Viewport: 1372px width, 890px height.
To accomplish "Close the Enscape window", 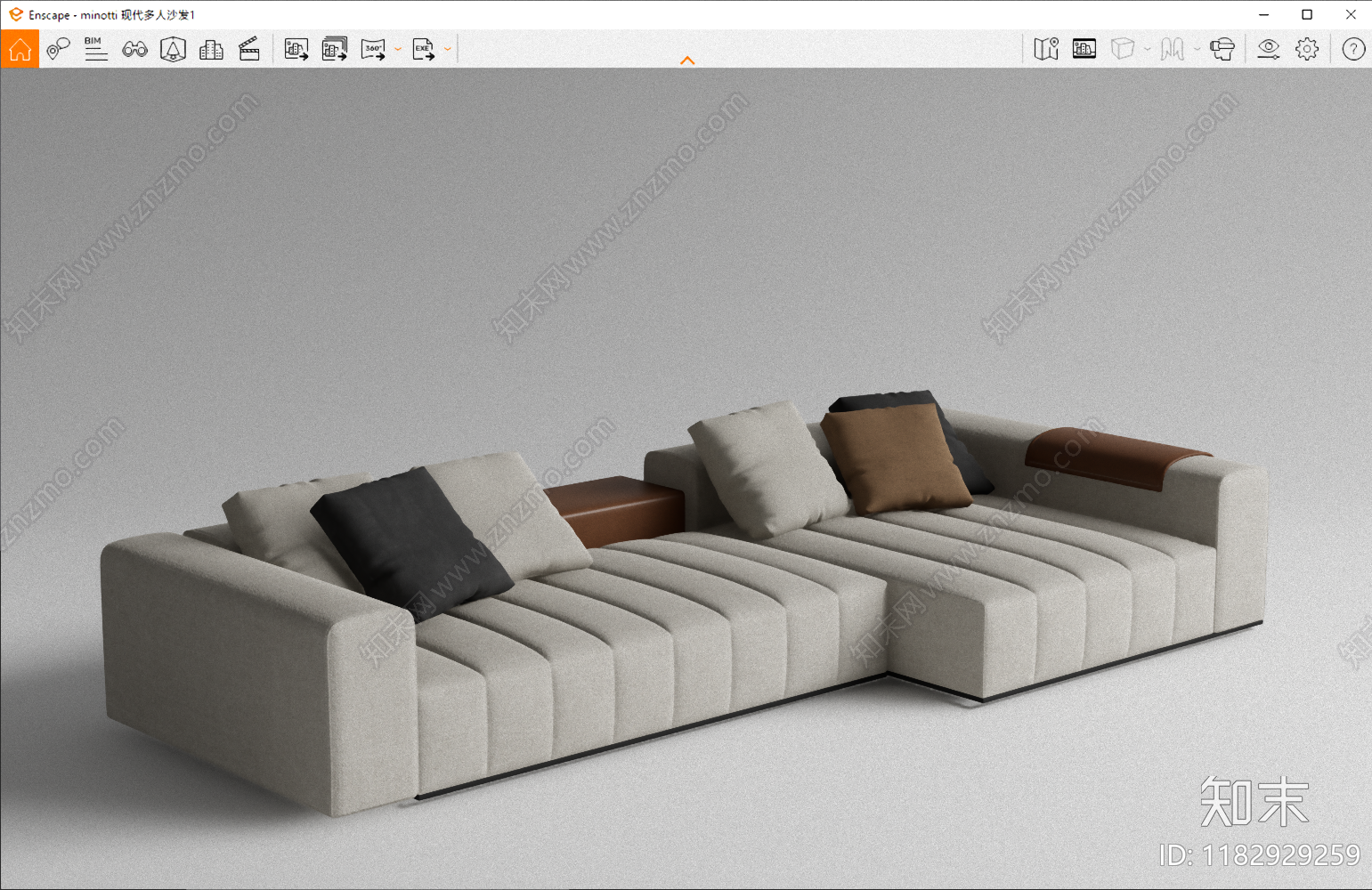I will point(1351,14).
